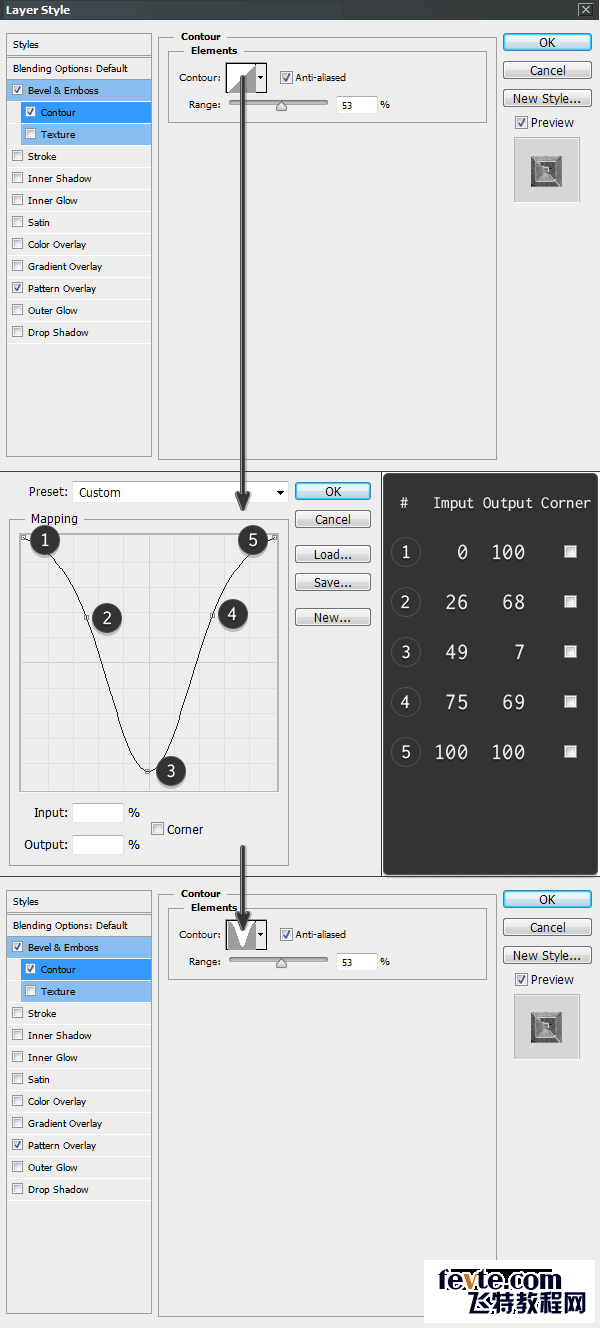Click the Load... button

[333, 554]
